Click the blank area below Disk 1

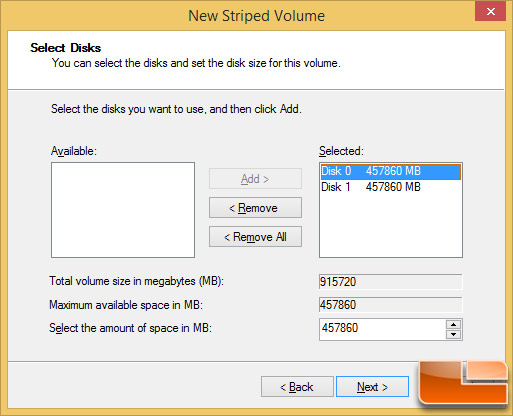click(x=391, y=226)
